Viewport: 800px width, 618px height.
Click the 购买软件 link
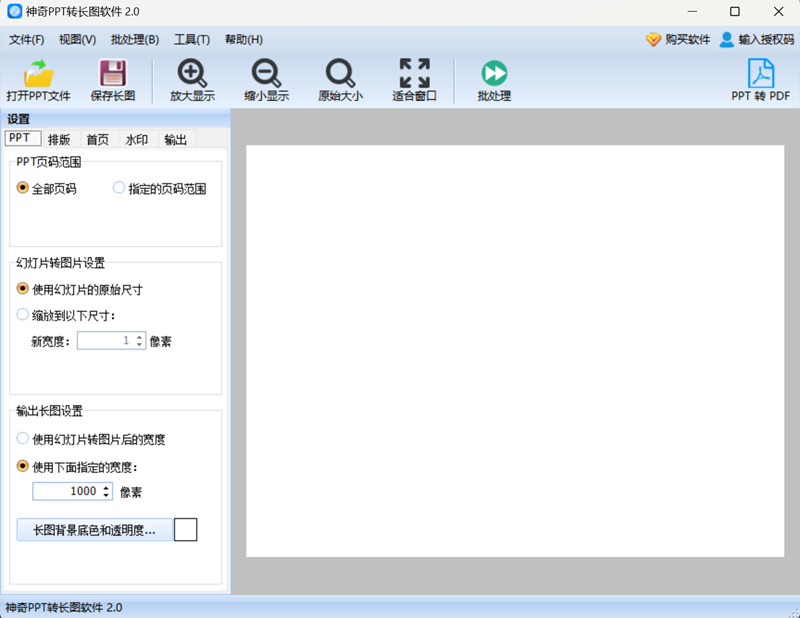click(678, 40)
